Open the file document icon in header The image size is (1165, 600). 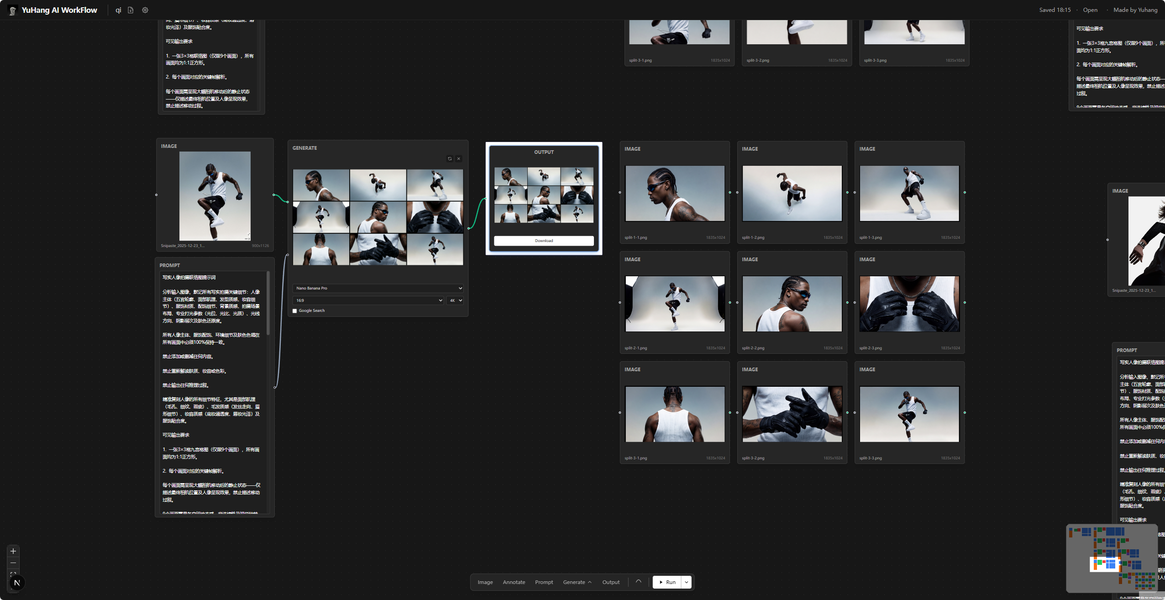click(x=131, y=10)
